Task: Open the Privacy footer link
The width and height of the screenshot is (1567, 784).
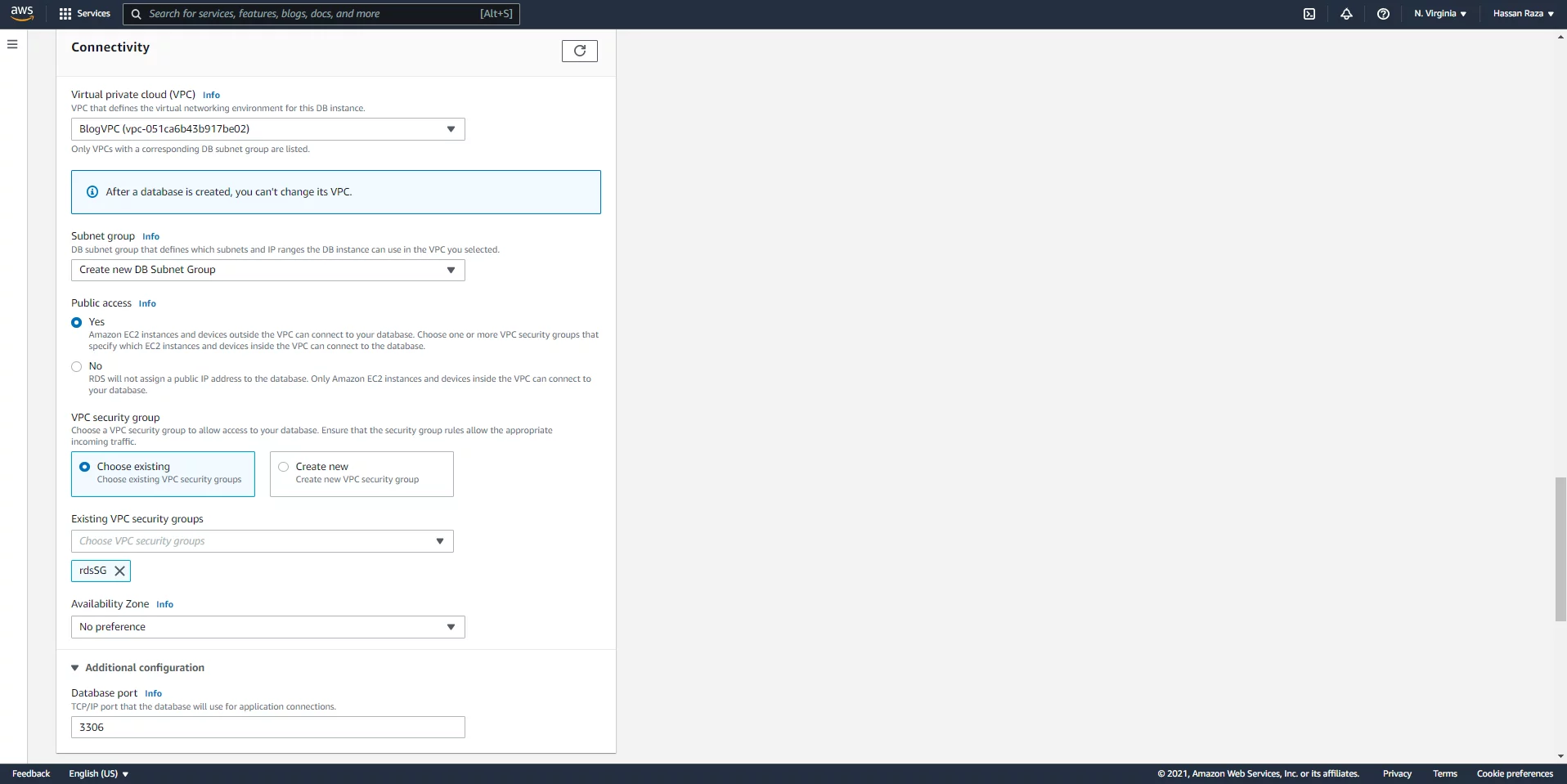Action: tap(1397, 773)
